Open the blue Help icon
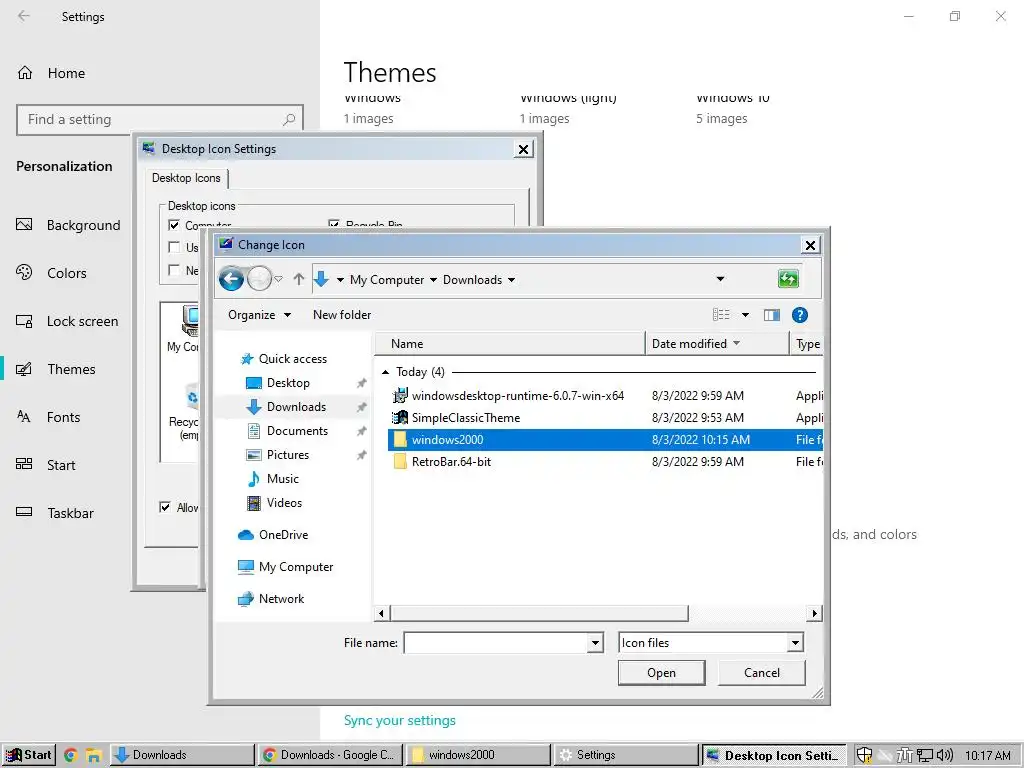The width and height of the screenshot is (1024, 768). tap(799, 315)
